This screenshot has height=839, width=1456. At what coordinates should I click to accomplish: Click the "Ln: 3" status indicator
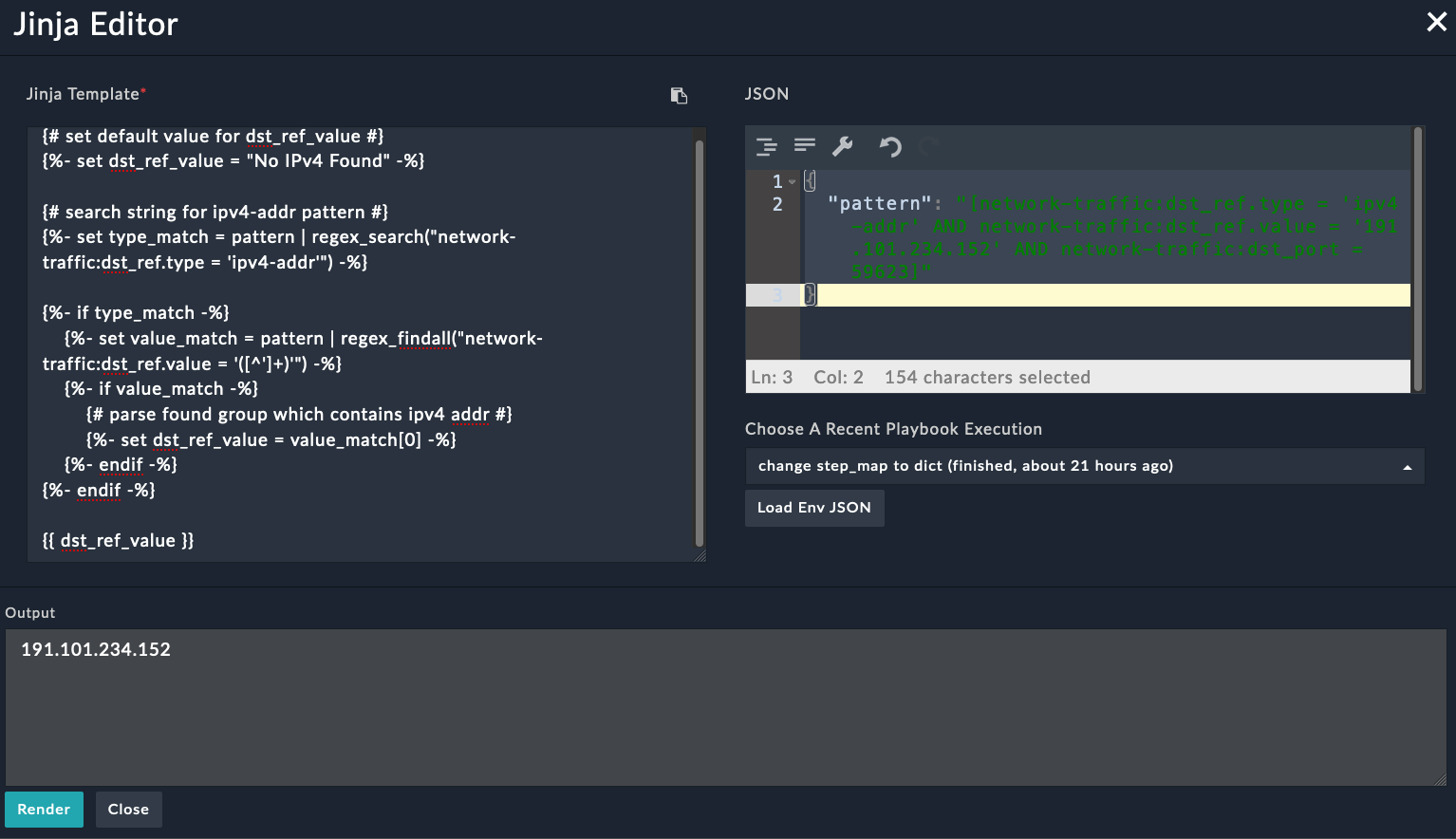click(x=772, y=378)
